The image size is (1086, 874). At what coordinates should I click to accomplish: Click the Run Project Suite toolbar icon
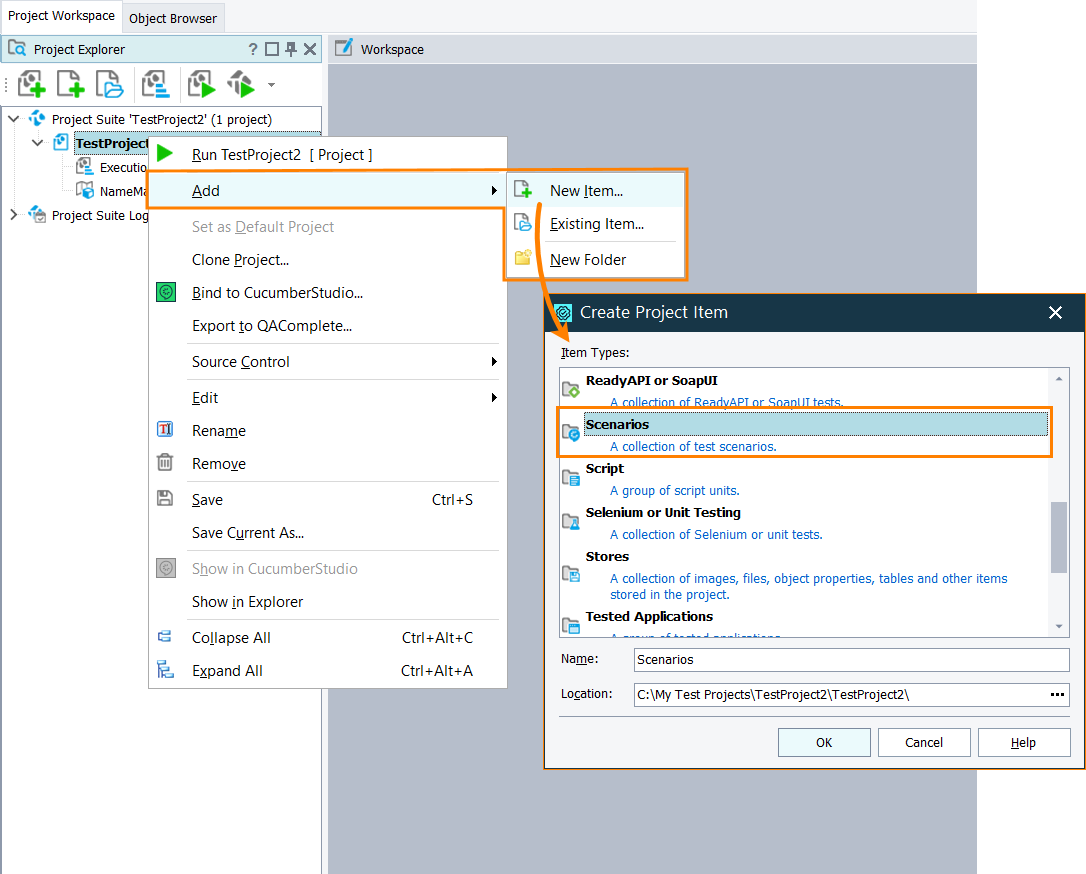point(240,84)
